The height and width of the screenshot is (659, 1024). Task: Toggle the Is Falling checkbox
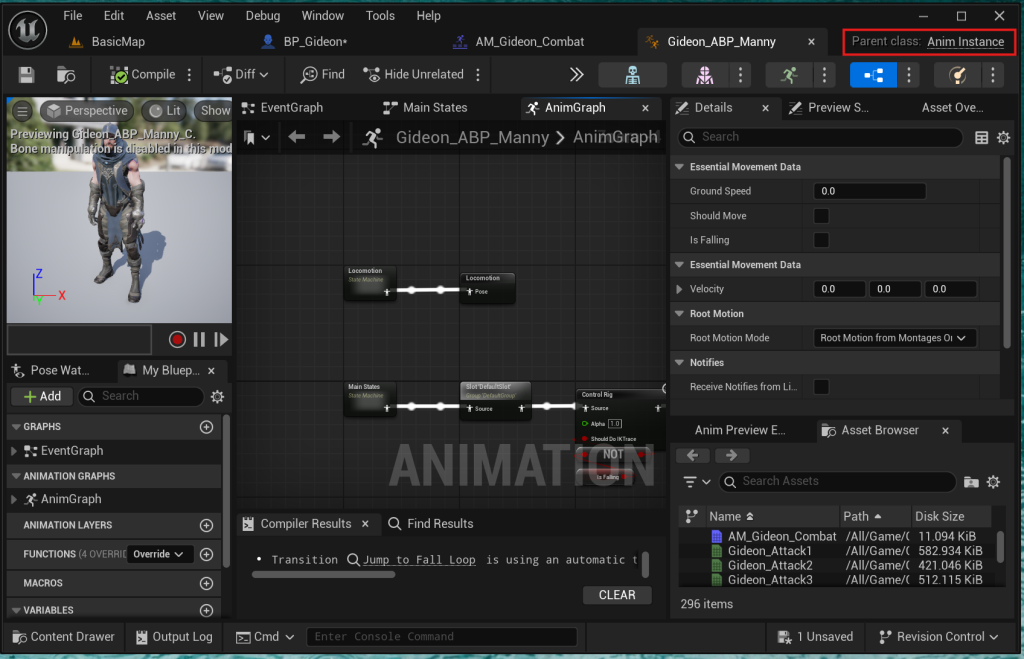pos(821,240)
